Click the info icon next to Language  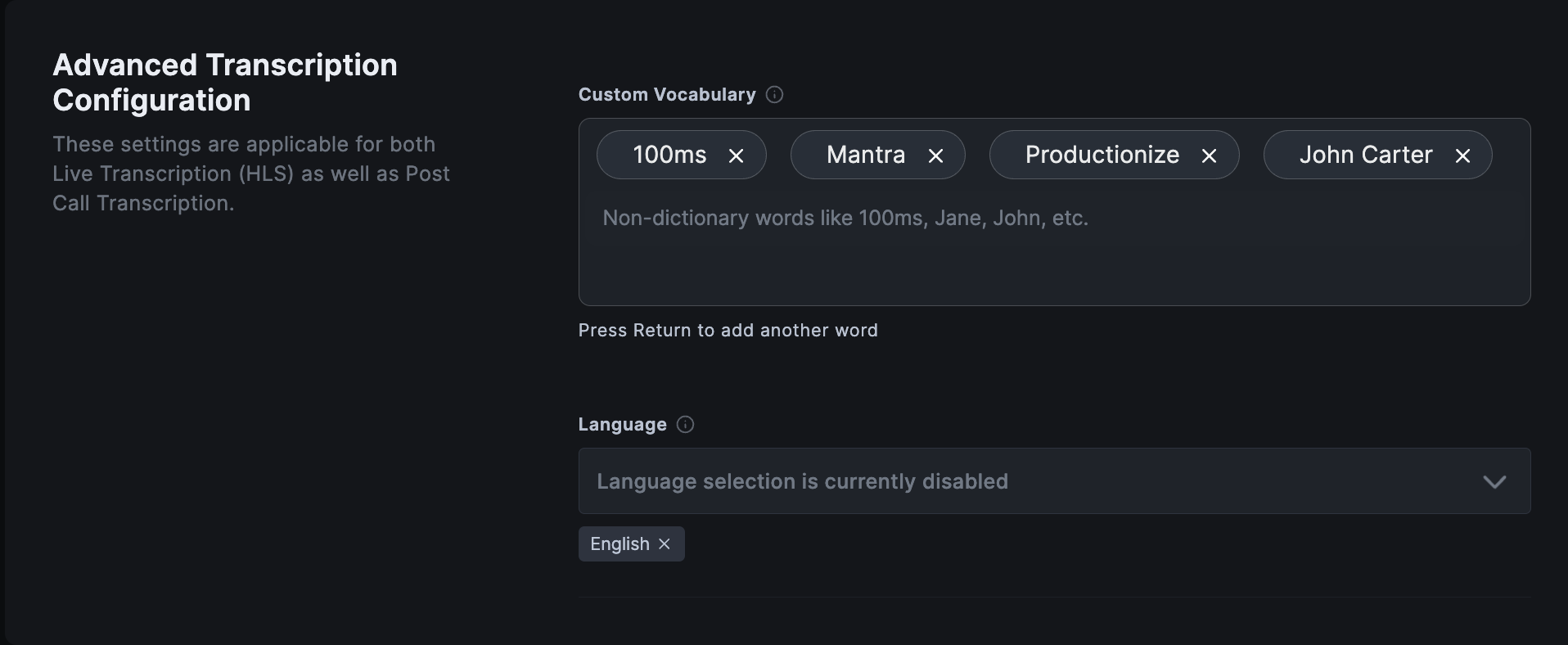coord(686,425)
